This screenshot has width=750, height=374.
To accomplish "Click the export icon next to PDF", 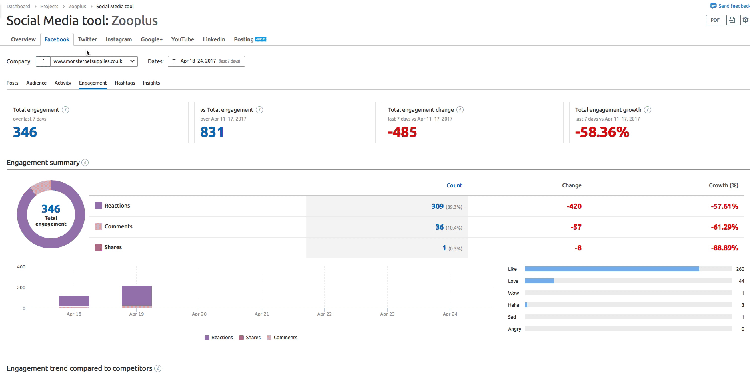I will 731,20.
